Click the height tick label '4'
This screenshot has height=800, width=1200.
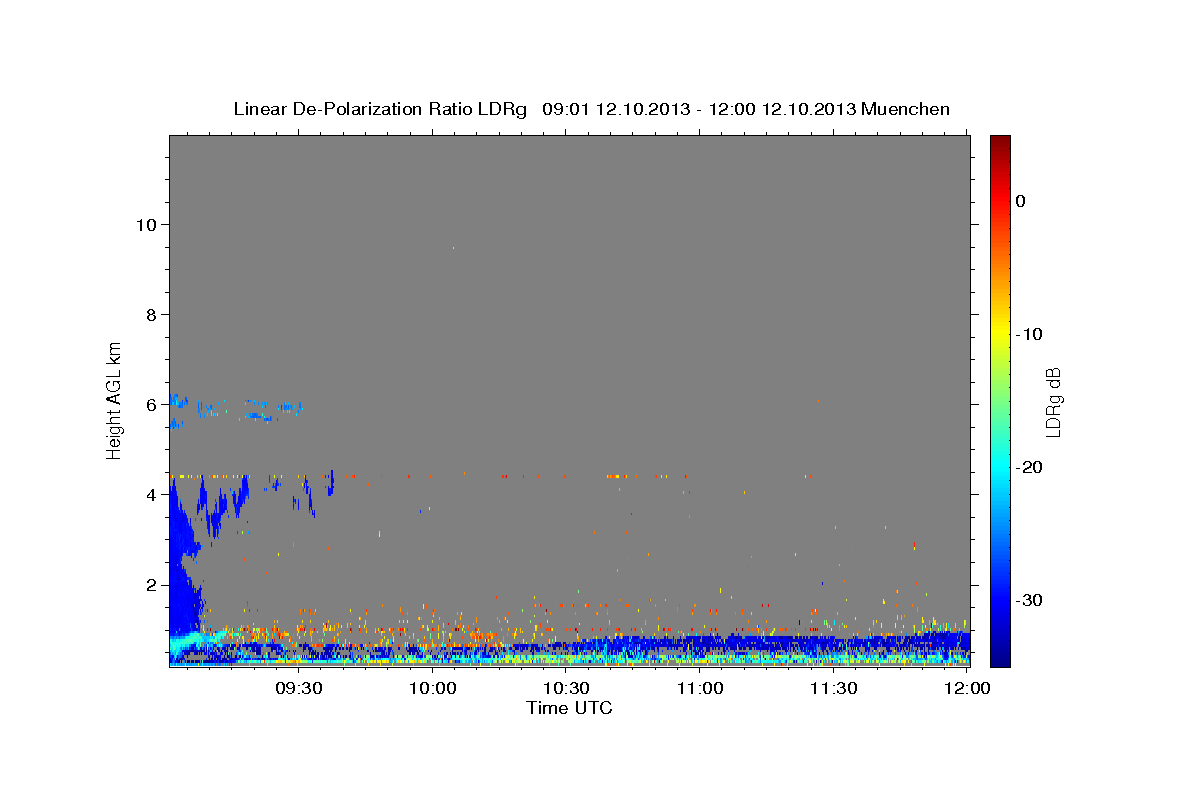click(150, 495)
